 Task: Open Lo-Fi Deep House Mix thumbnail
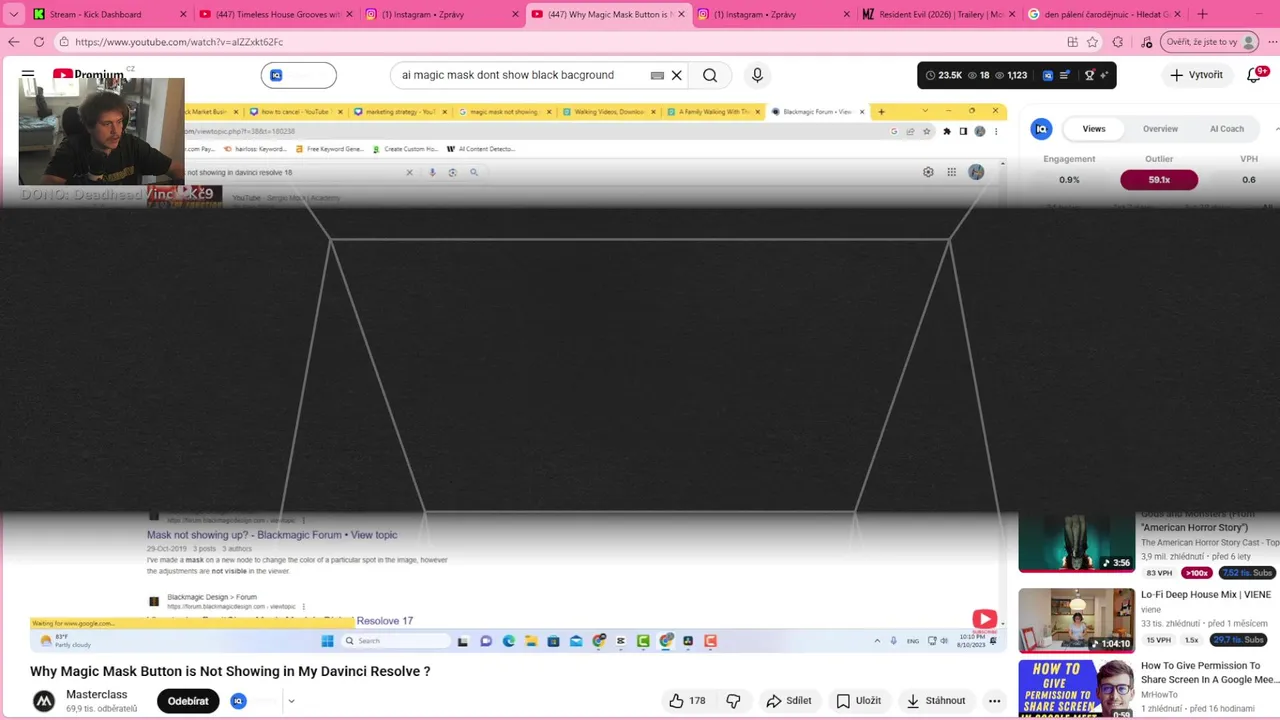[1077, 620]
